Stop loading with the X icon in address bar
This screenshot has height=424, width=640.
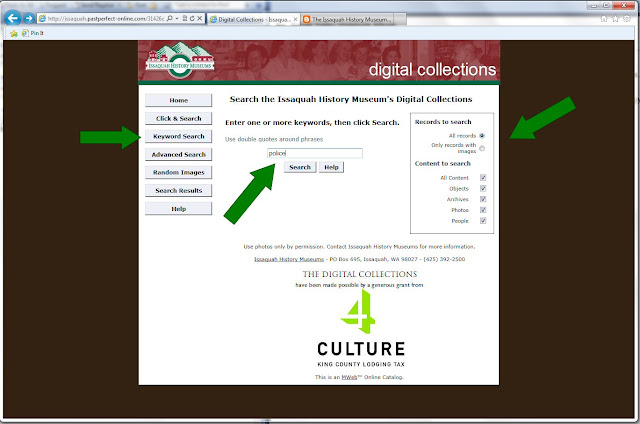coord(200,18)
